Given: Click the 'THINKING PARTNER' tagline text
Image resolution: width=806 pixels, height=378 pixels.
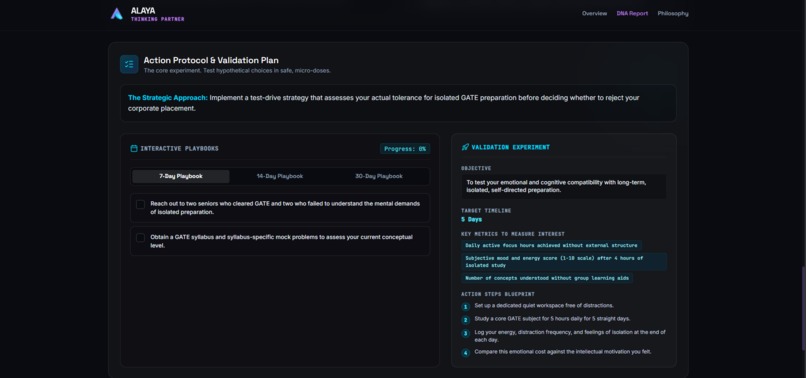Looking at the screenshot, I should coord(157,20).
